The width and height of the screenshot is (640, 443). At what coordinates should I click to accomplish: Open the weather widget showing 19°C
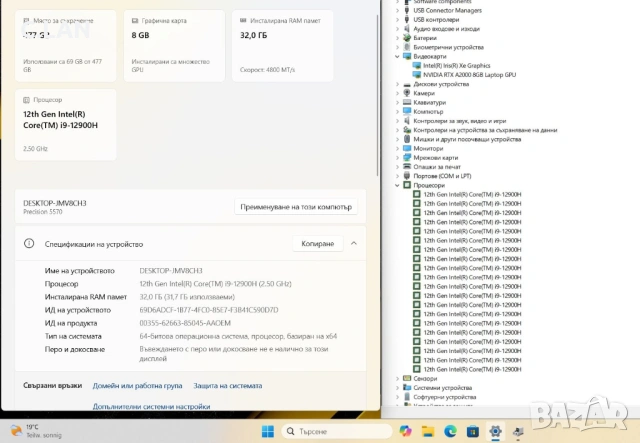[36, 431]
